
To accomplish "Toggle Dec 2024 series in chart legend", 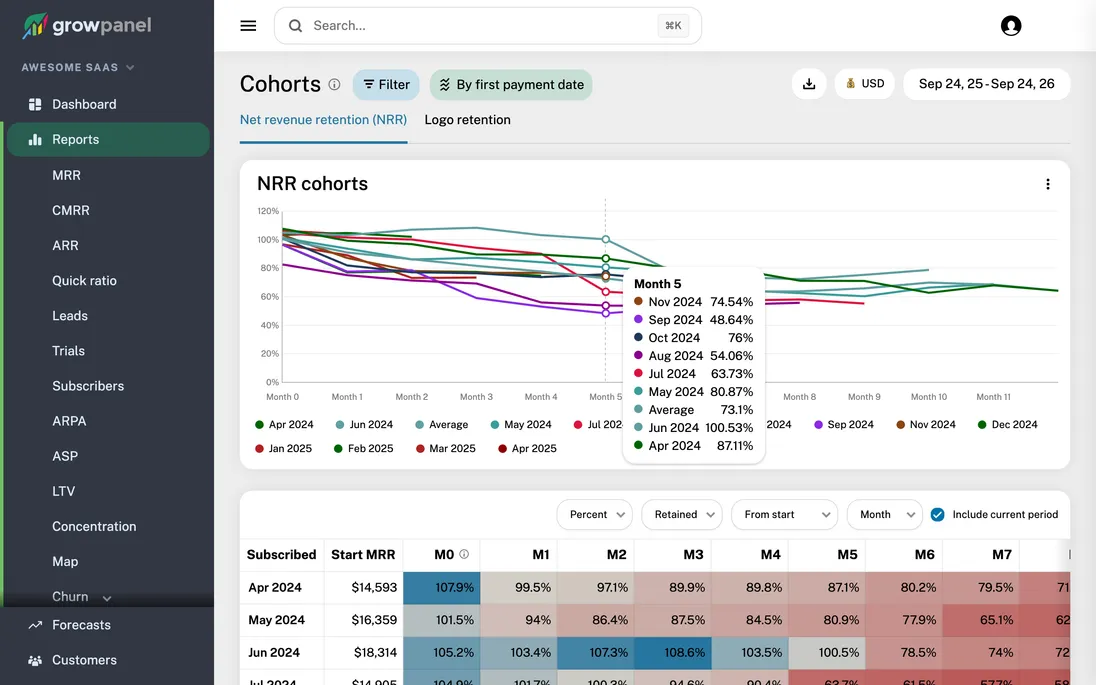I will tap(1007, 424).
